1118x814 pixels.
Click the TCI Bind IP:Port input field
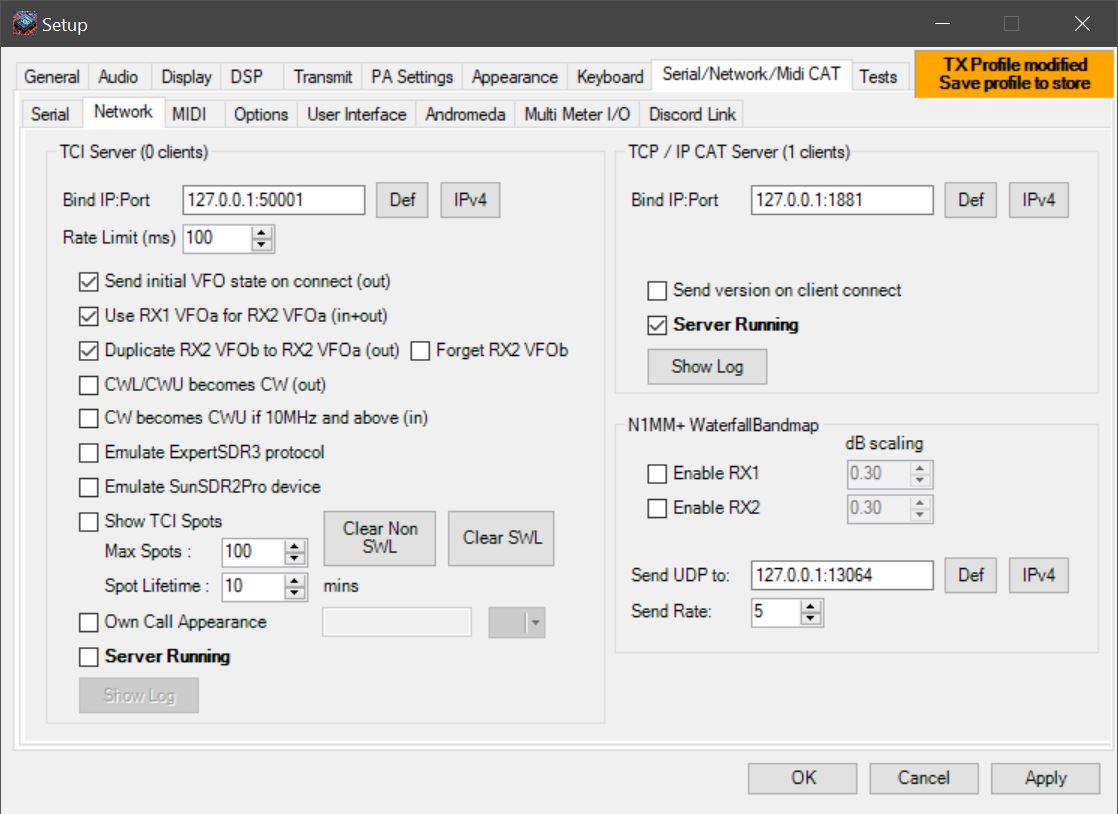273,200
